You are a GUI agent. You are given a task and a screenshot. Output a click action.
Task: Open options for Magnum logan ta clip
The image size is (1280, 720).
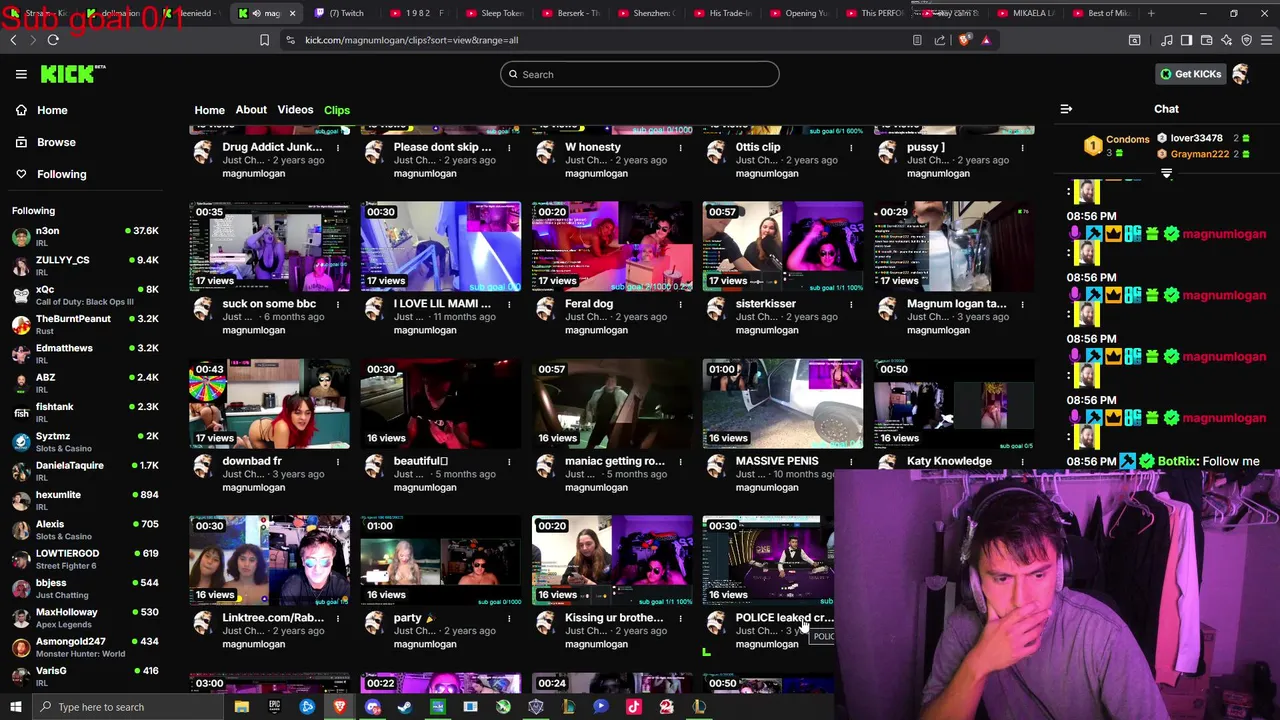pyautogui.click(x=1022, y=305)
